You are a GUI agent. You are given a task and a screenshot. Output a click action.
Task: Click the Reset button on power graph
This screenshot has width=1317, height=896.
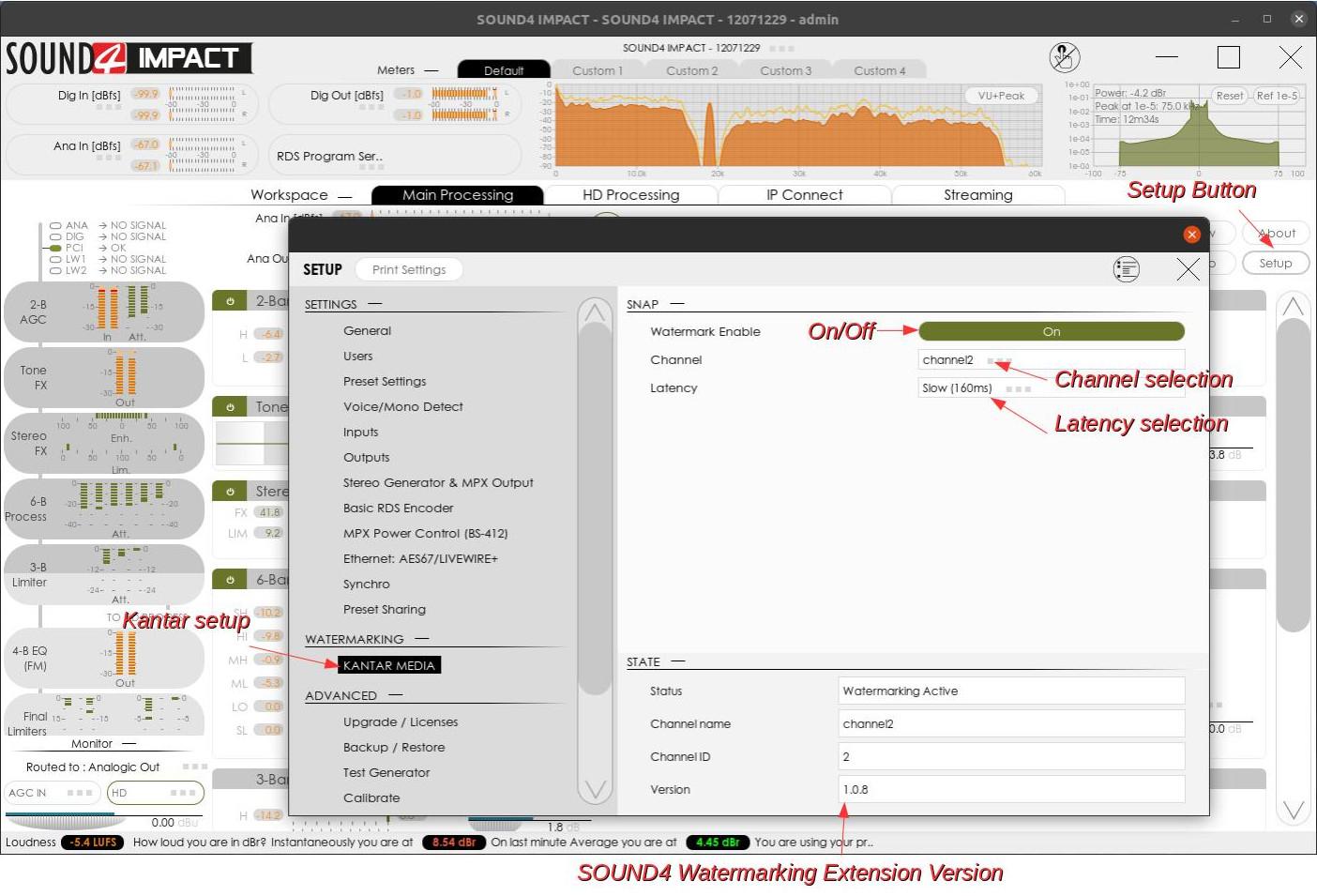(1229, 96)
